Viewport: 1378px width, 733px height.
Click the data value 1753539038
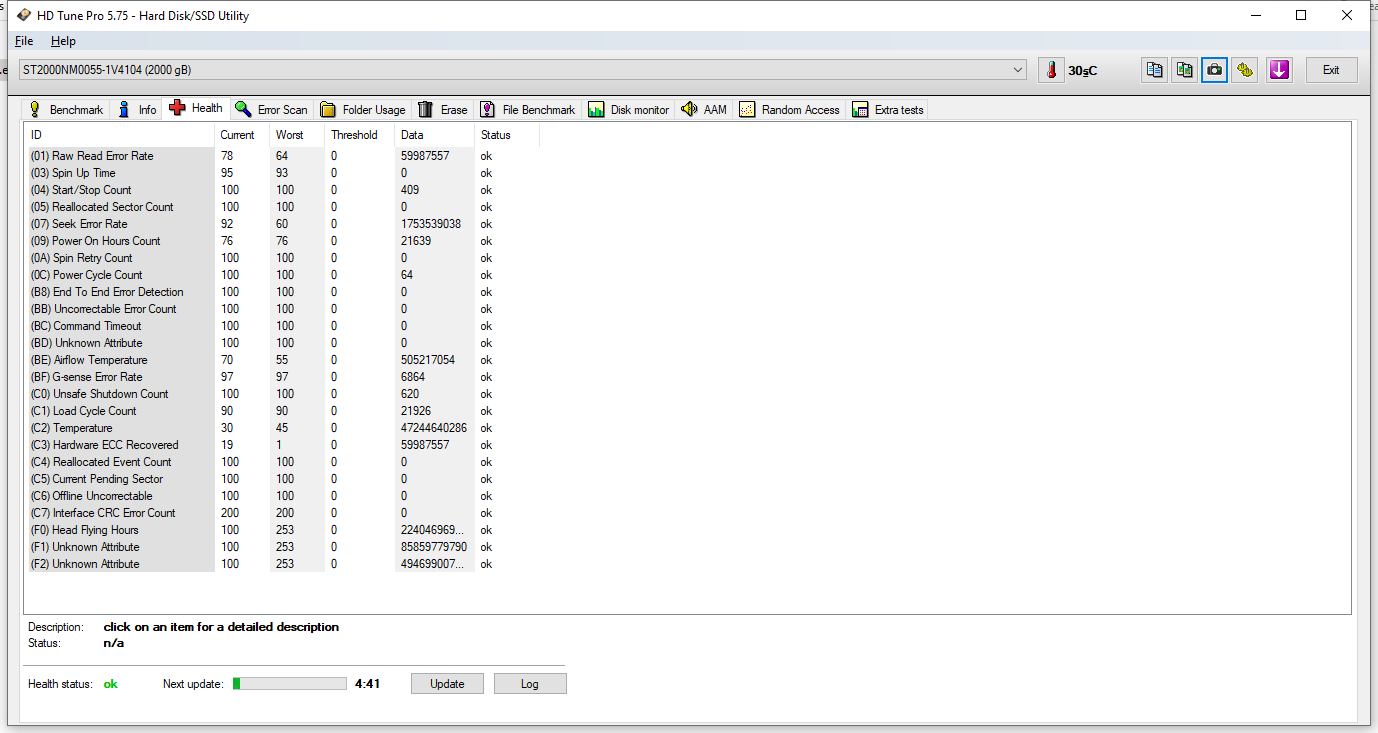coord(431,224)
